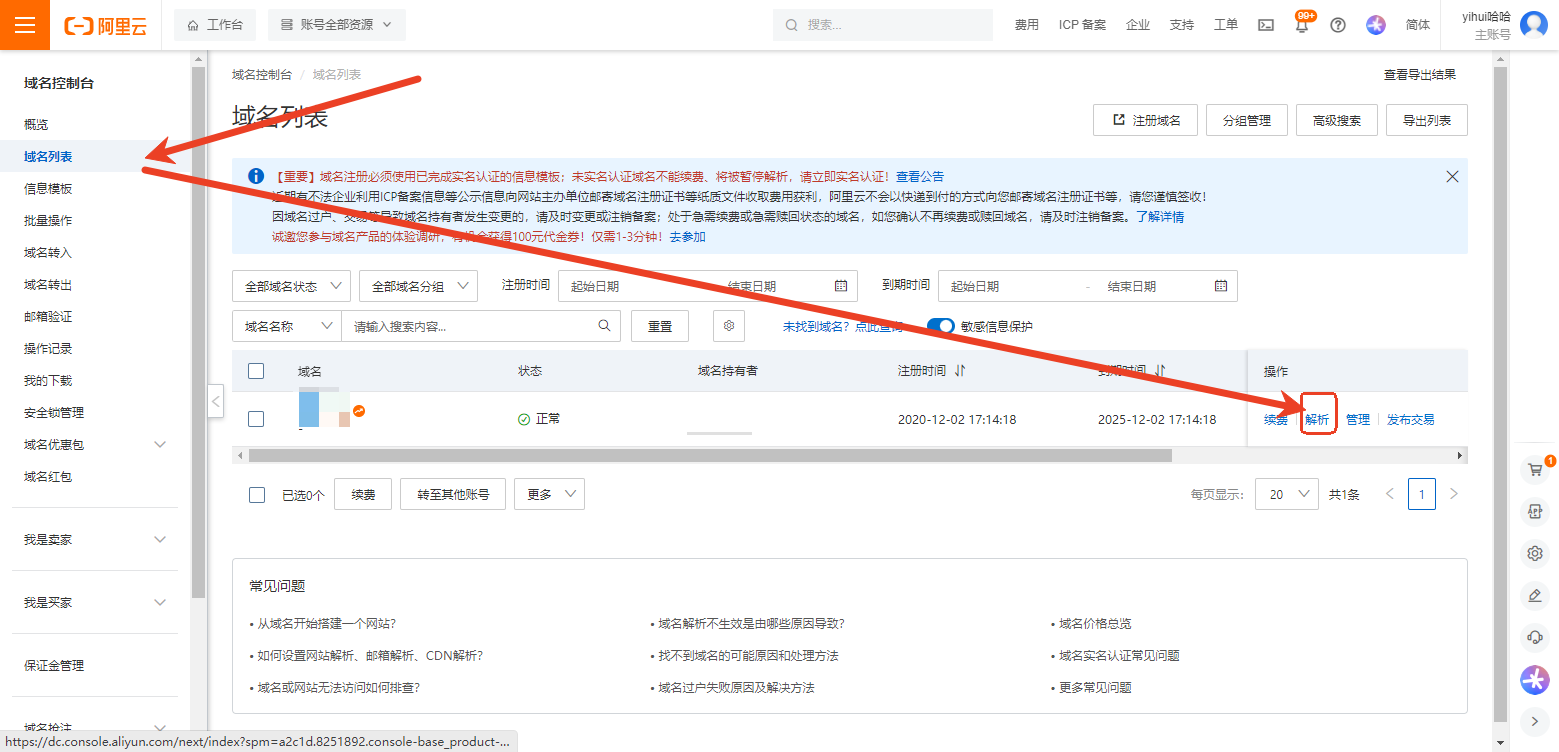The width and height of the screenshot is (1559, 752).
Task: Click the search magnifier in domain search box
Action: pos(604,326)
